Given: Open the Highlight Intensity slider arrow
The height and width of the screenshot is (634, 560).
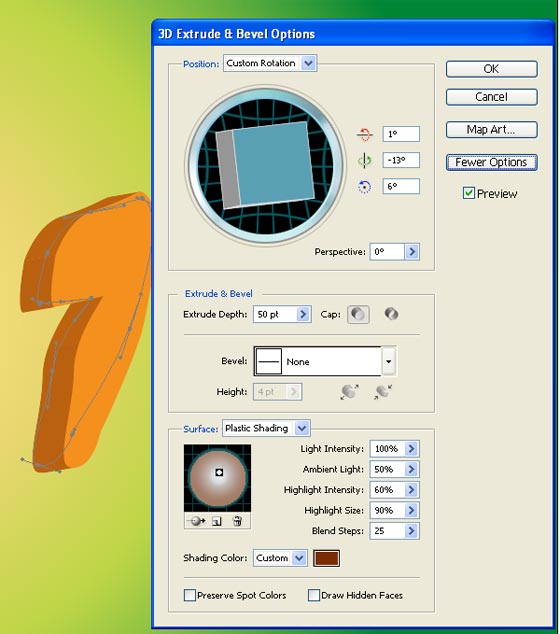Looking at the screenshot, I should pyautogui.click(x=412, y=490).
